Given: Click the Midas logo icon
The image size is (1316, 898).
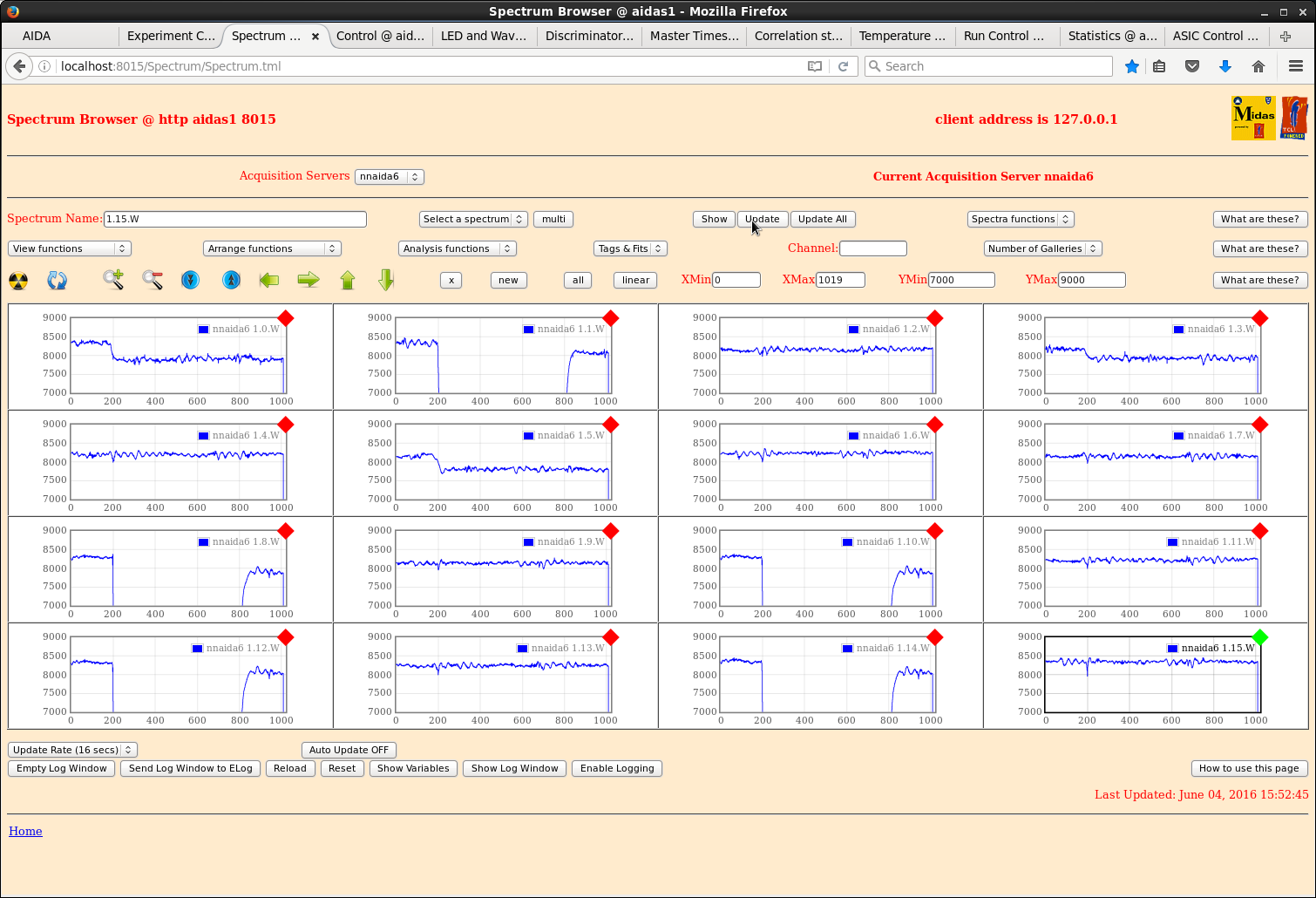Looking at the screenshot, I should 1253,118.
